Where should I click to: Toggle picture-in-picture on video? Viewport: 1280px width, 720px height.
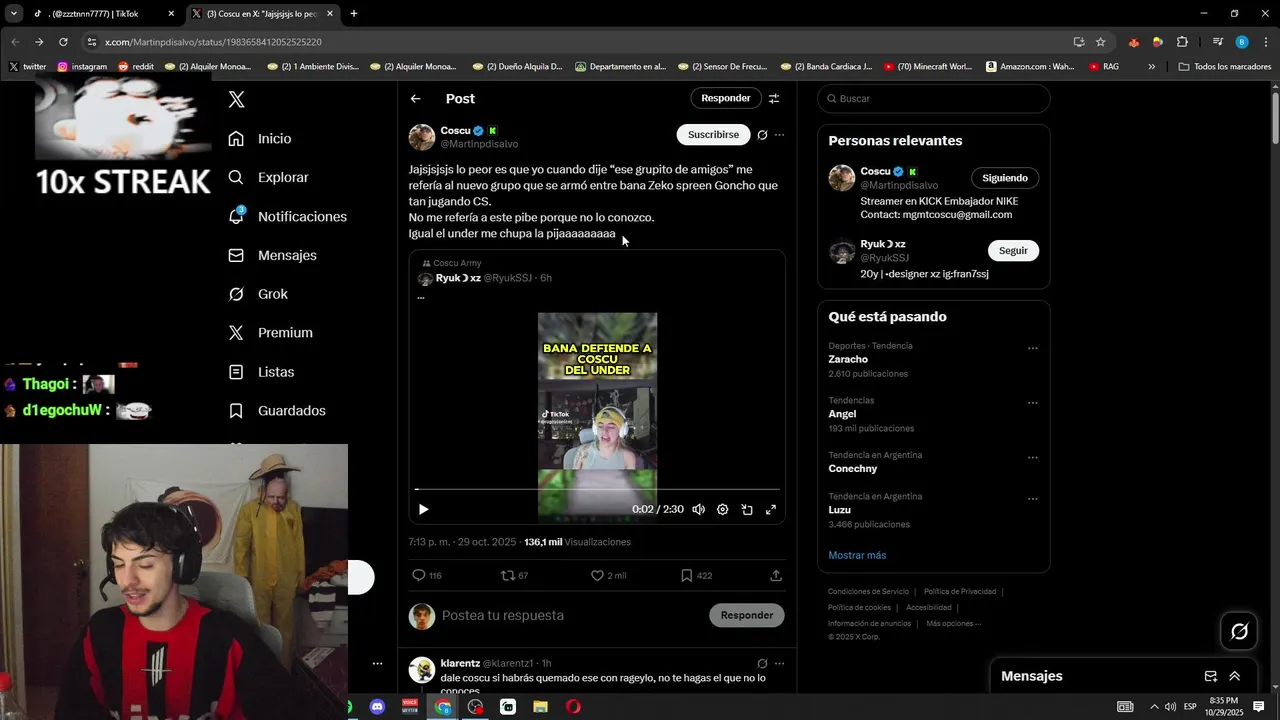tap(747, 509)
